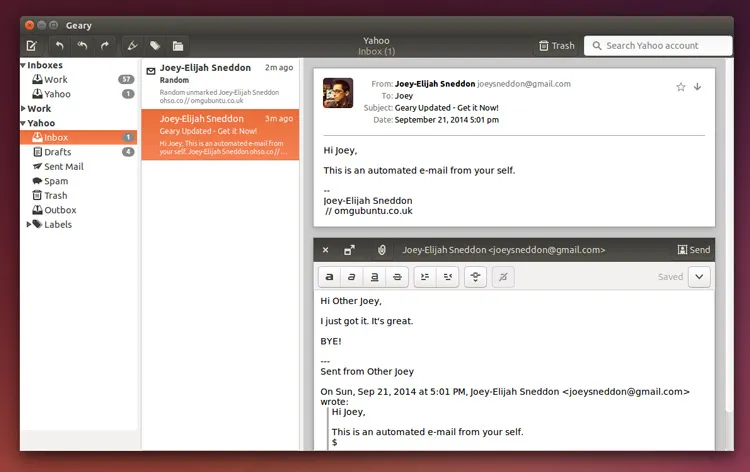This screenshot has height=472, width=750.
Task: Click the reply arrow in the toolbar
Action: pyautogui.click(x=60, y=46)
